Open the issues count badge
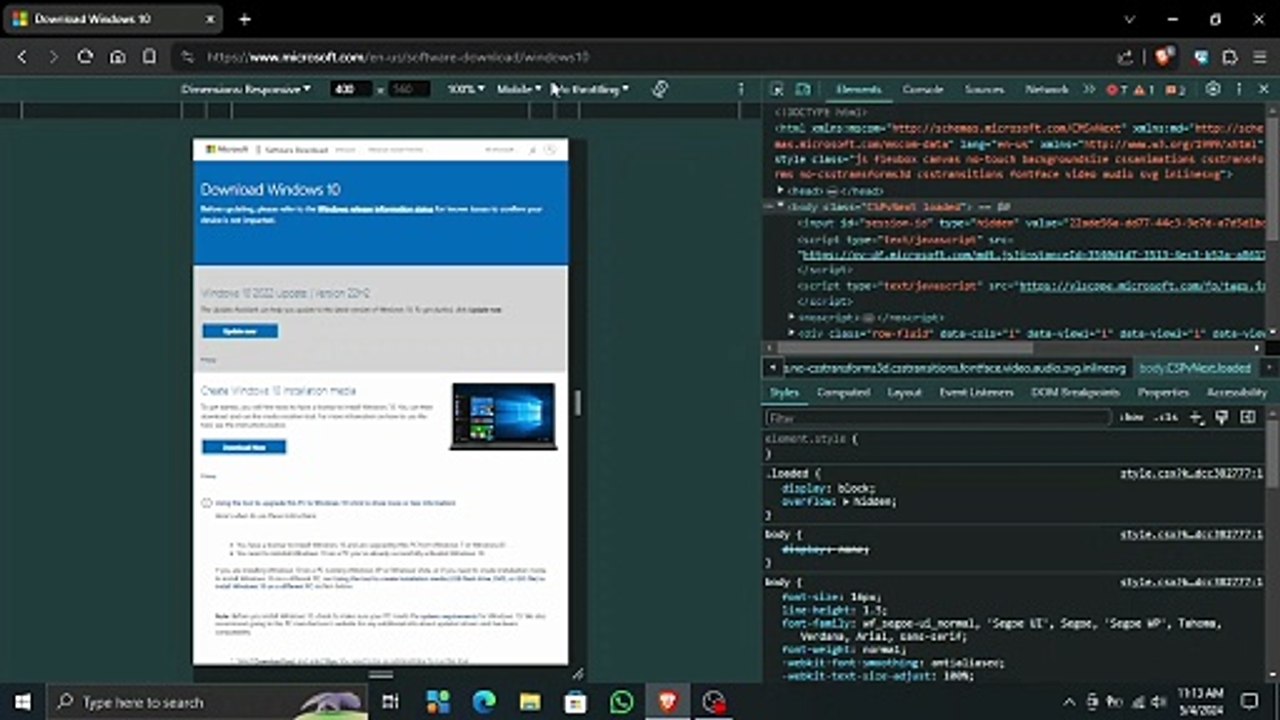Image resolution: width=1280 pixels, height=720 pixels. pos(1176,90)
